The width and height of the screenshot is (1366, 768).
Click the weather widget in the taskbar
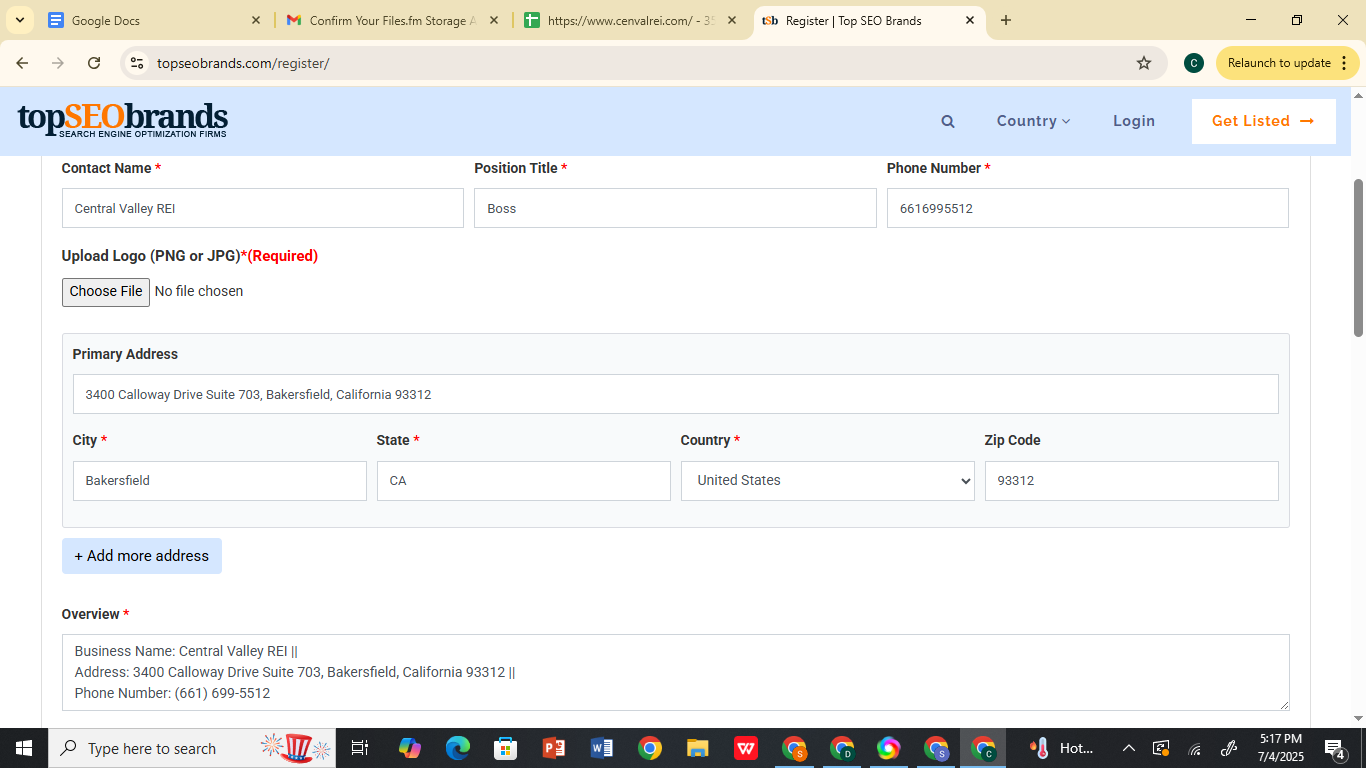(1062, 748)
